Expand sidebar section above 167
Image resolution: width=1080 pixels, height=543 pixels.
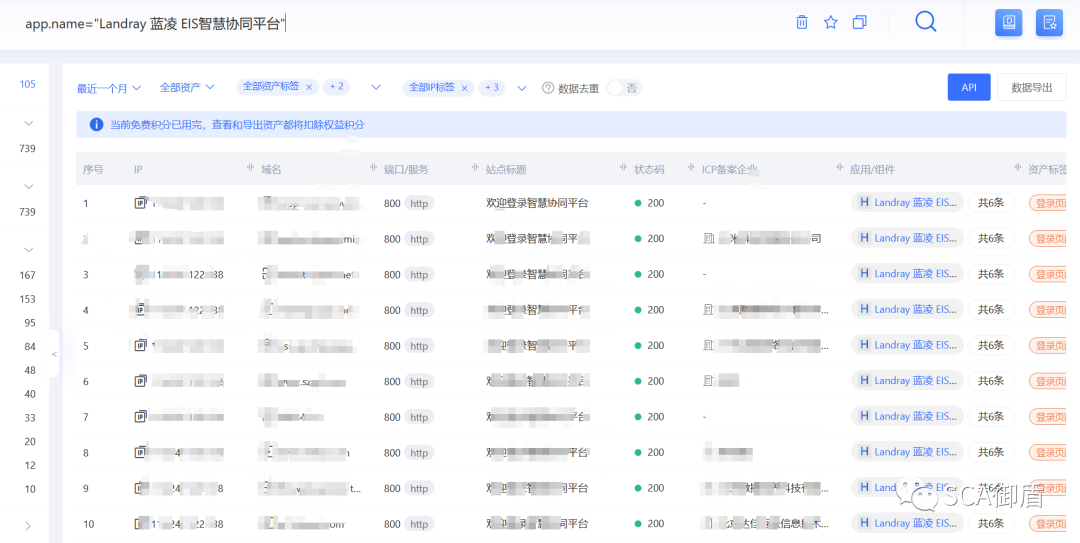tap(29, 250)
